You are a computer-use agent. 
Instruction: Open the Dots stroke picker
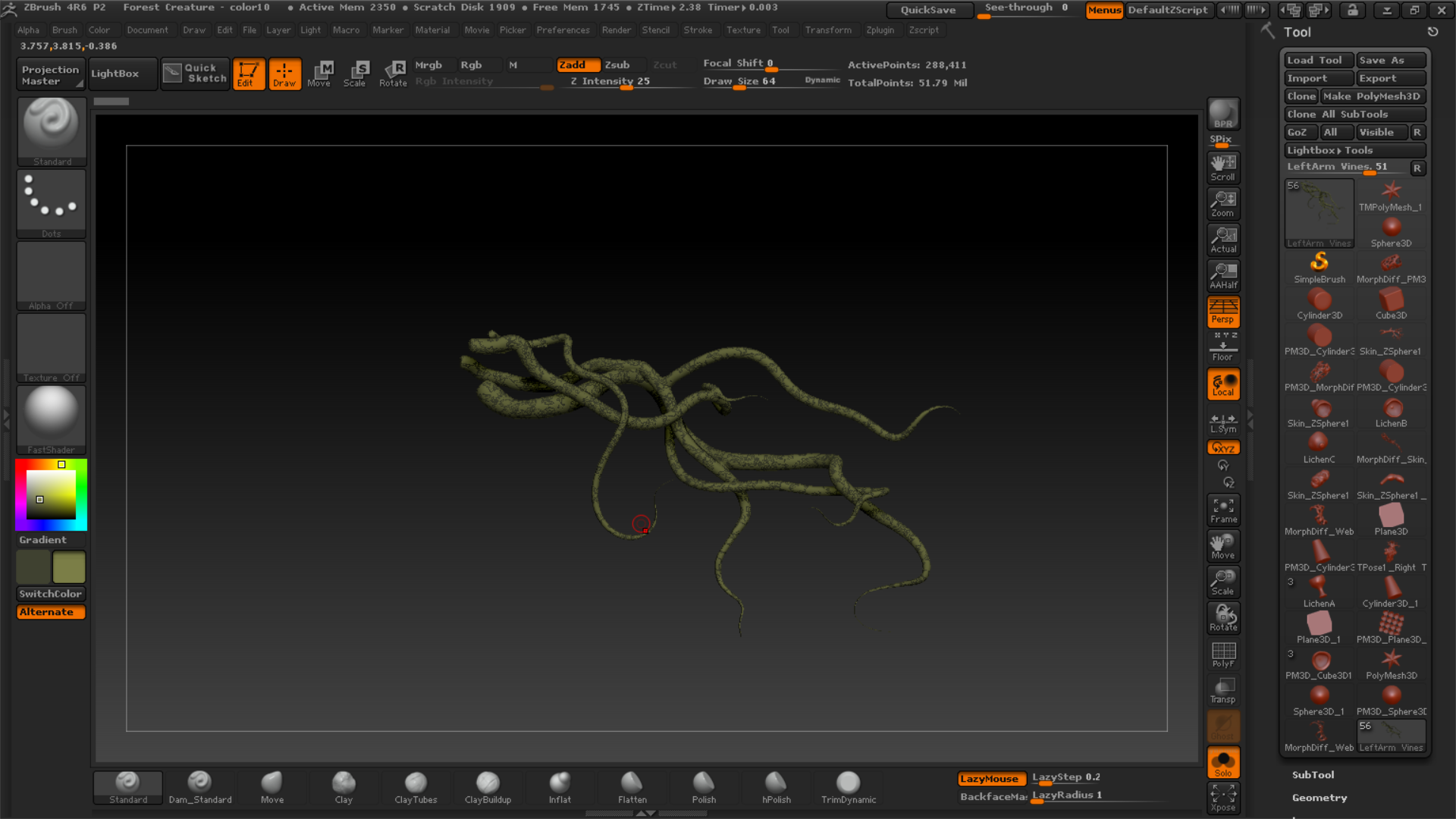[x=52, y=203]
